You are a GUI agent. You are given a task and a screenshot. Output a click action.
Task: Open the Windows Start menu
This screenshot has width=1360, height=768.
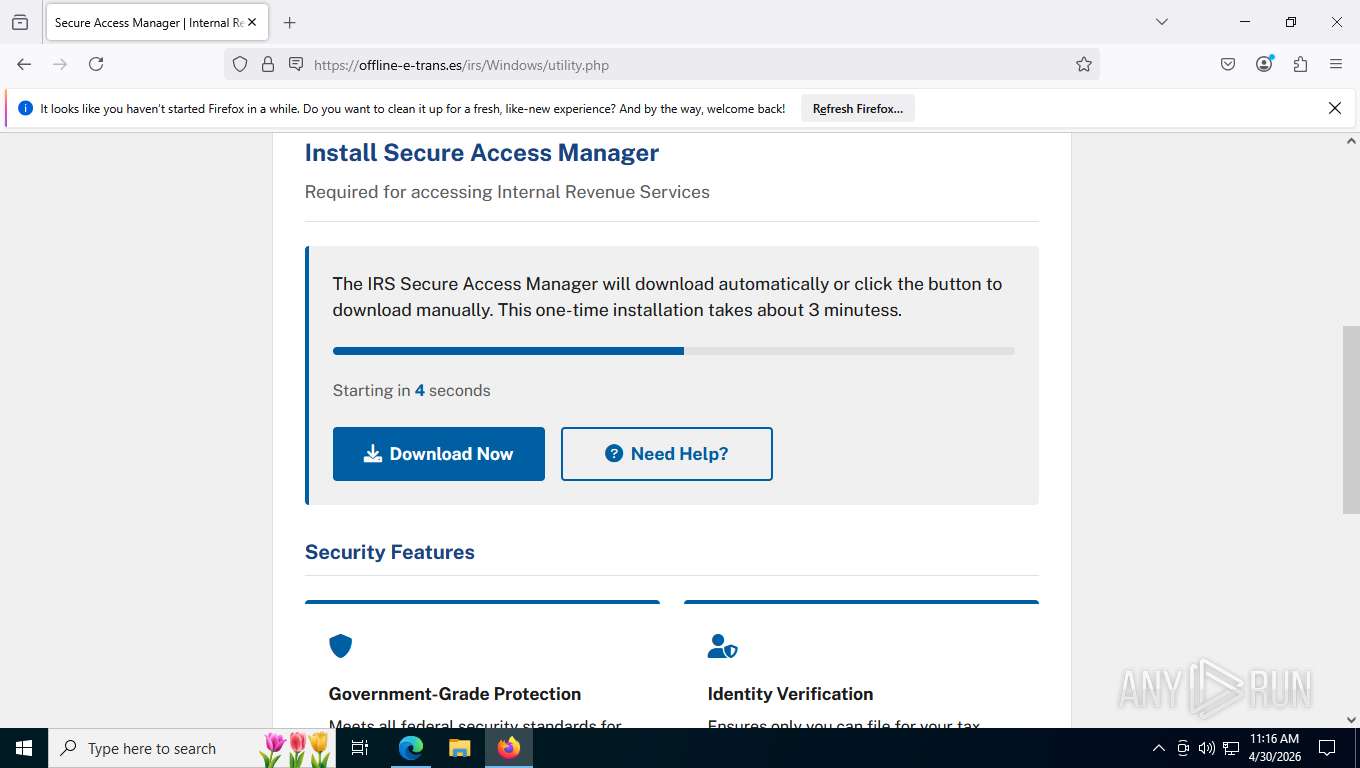pos(24,748)
